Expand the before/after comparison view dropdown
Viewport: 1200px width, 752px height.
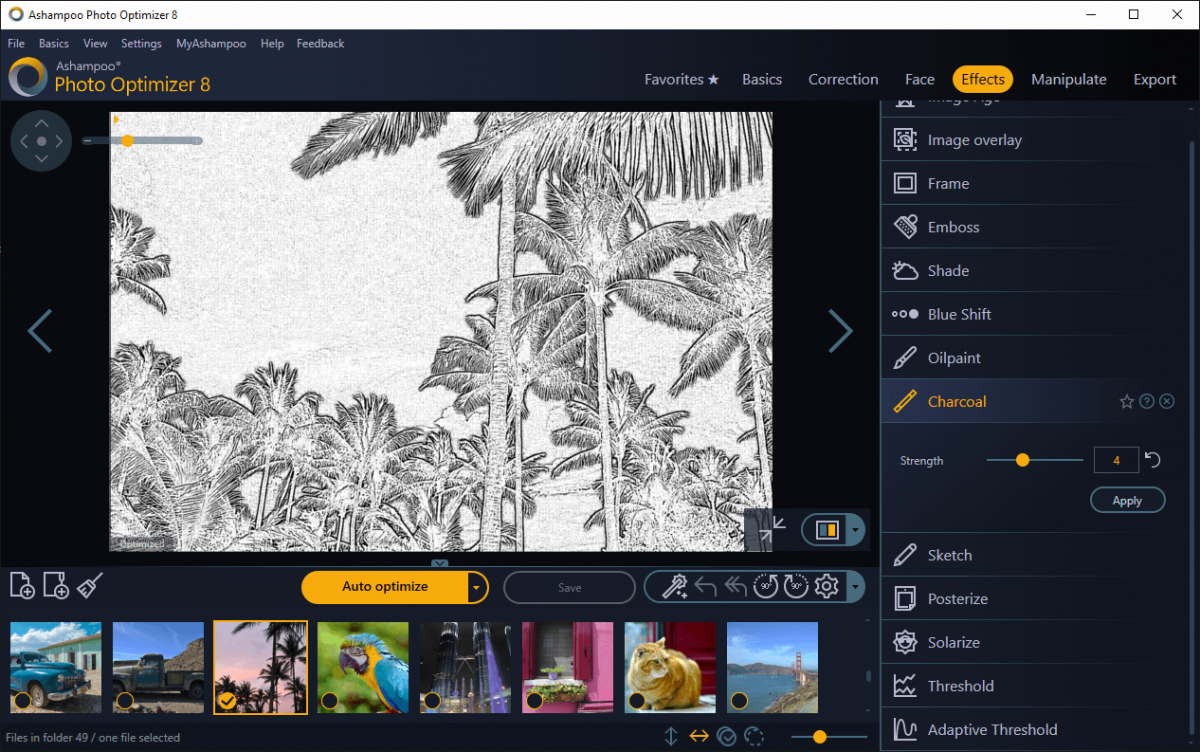click(854, 530)
